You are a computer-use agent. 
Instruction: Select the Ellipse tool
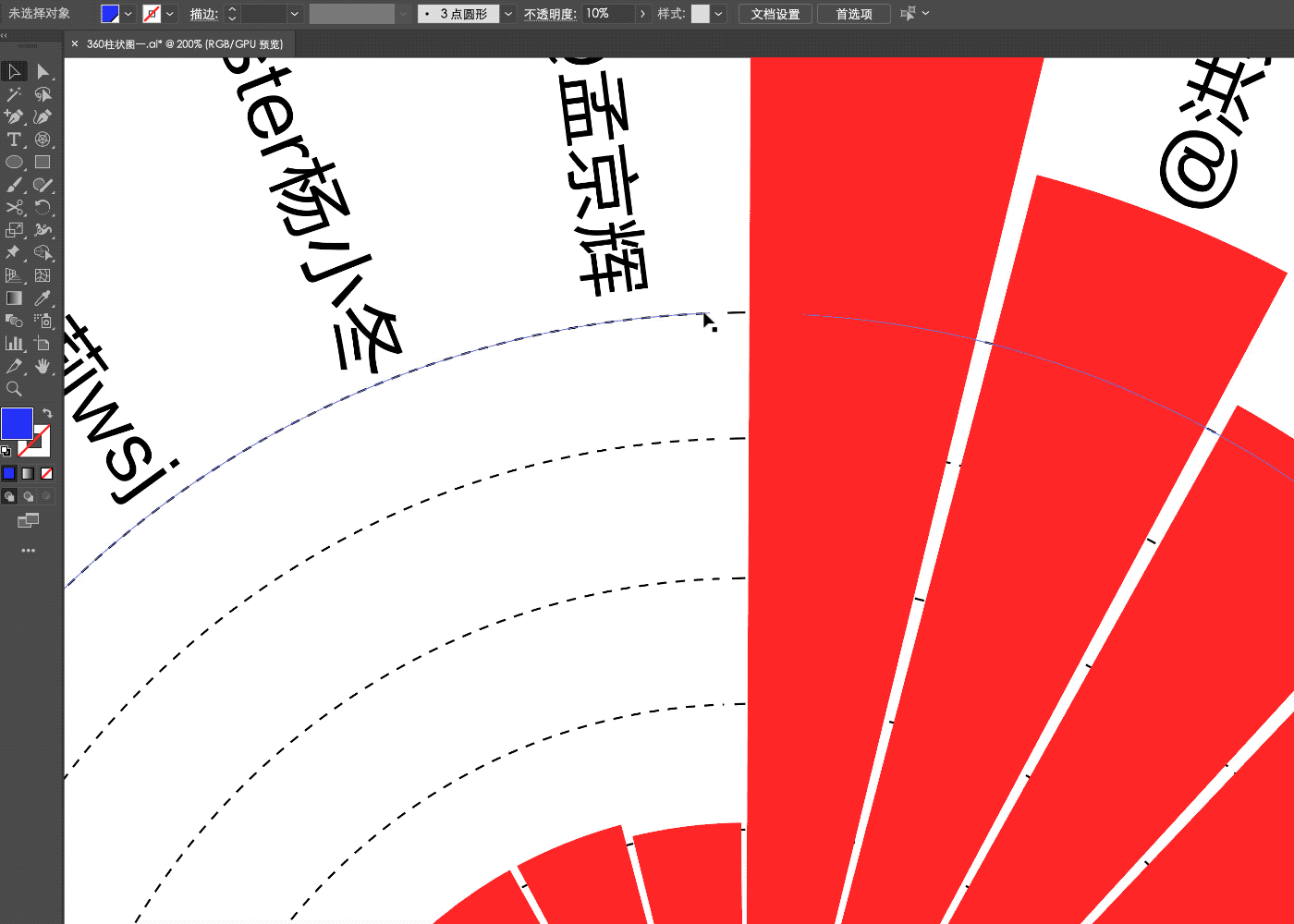[x=14, y=162]
